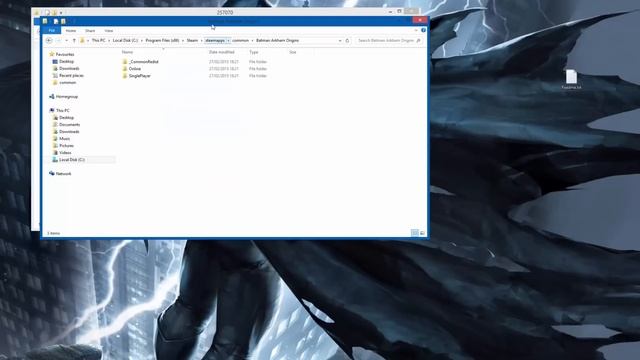The image size is (640, 360).
Task: Expand chevron after common breadcrumb
Action: coord(252,40)
